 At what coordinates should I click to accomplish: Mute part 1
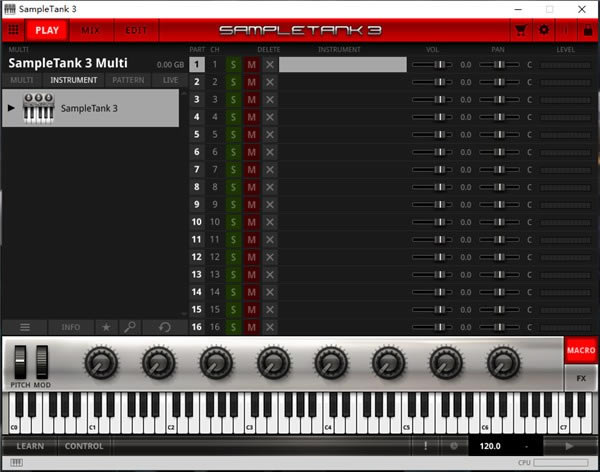[251, 64]
